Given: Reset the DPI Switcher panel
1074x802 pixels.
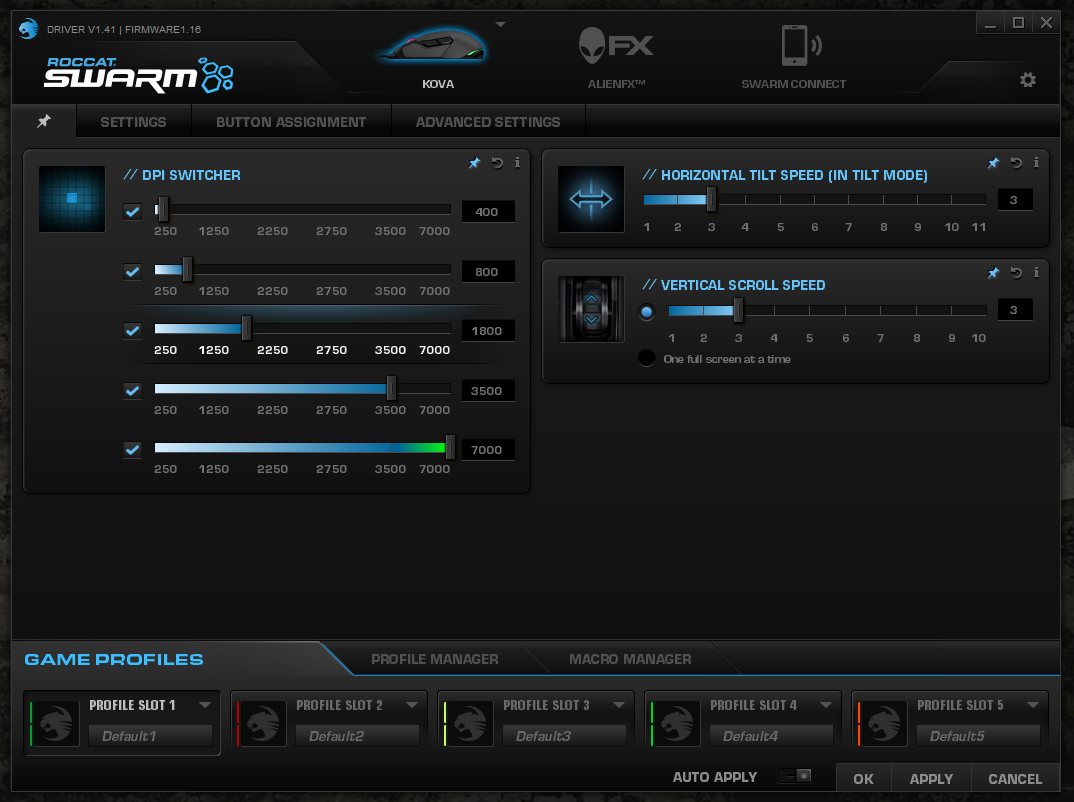Looking at the screenshot, I should point(497,163).
